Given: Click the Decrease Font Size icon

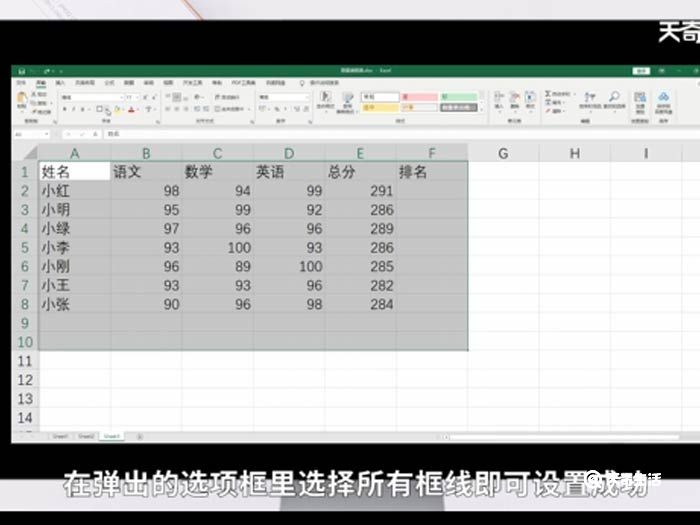Looking at the screenshot, I should [x=154, y=97].
